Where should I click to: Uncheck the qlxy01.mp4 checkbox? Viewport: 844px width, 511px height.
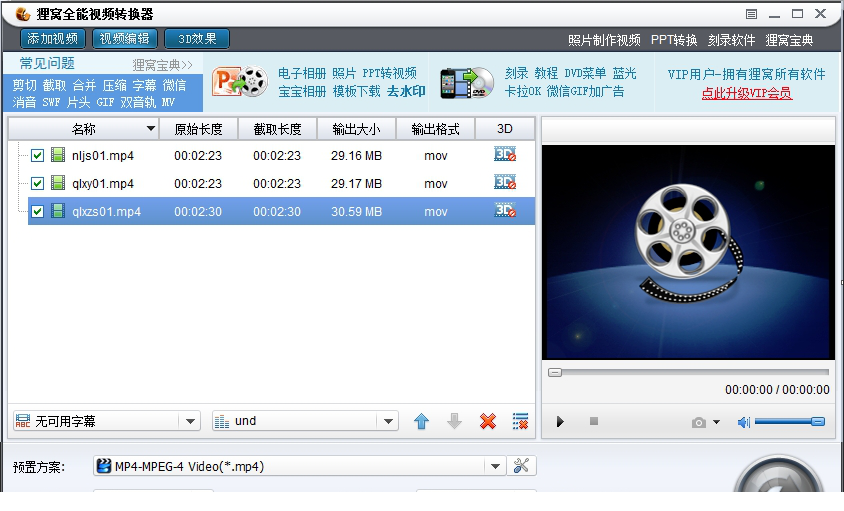point(38,184)
